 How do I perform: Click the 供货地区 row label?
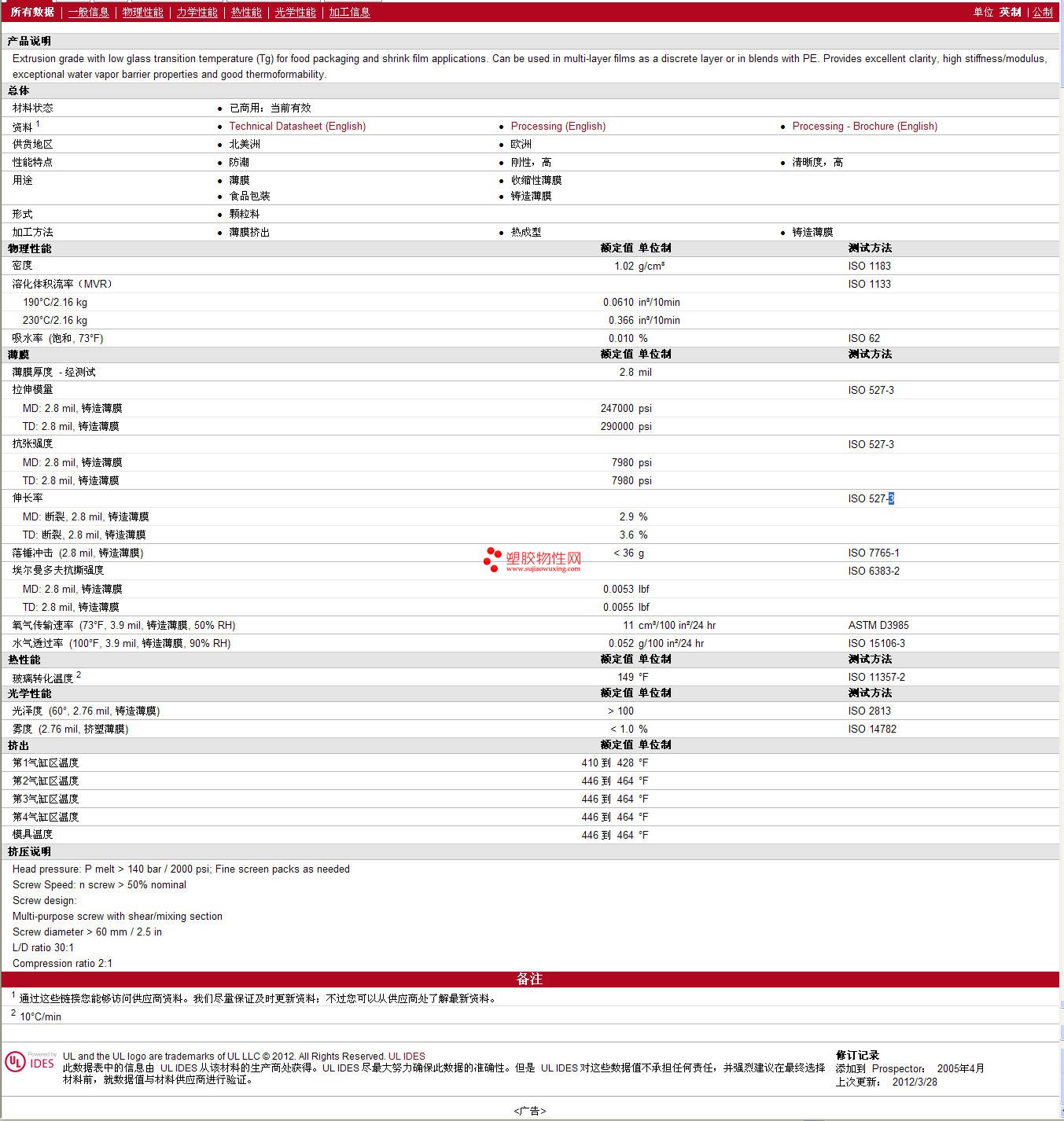coord(32,144)
